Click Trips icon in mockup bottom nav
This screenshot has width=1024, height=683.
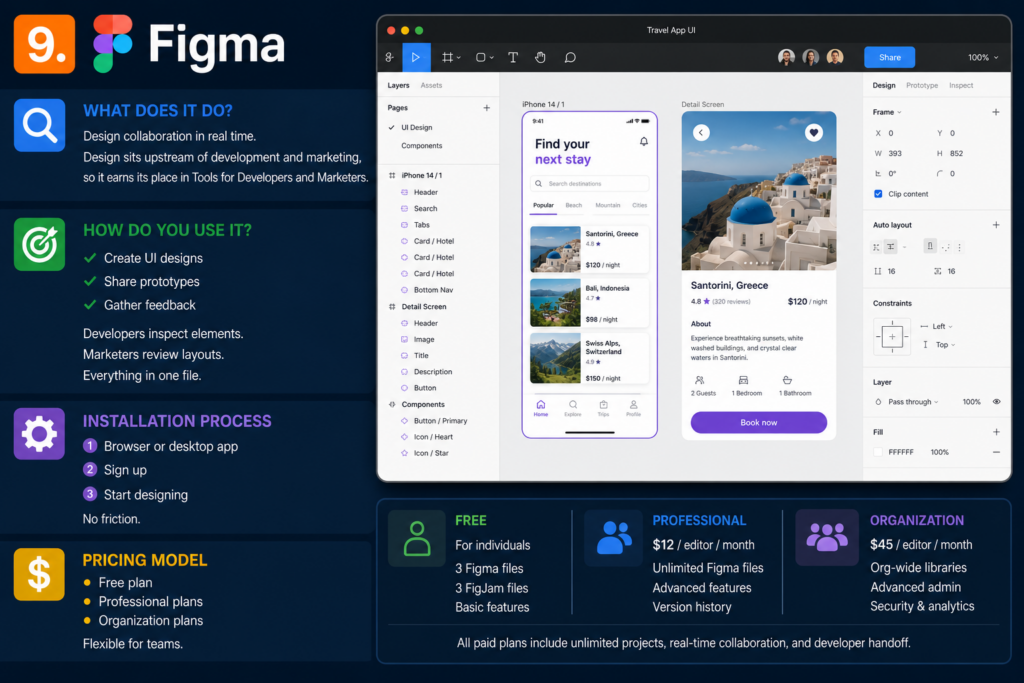tap(603, 409)
